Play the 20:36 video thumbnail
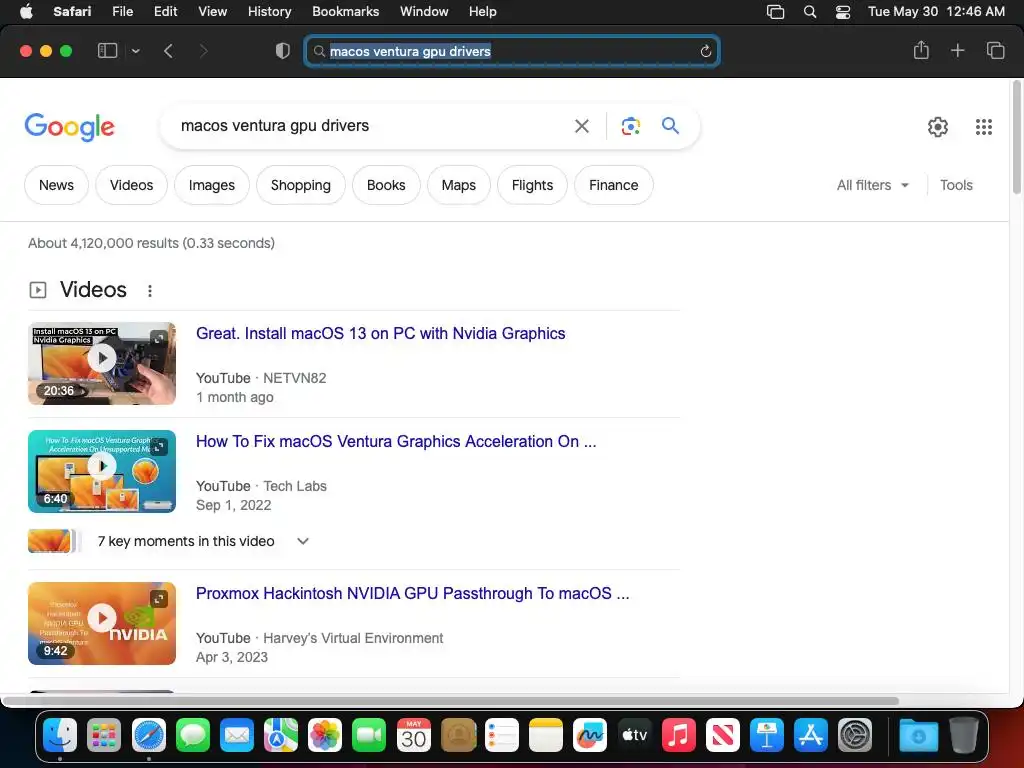The height and width of the screenshot is (768, 1024). click(x=102, y=363)
